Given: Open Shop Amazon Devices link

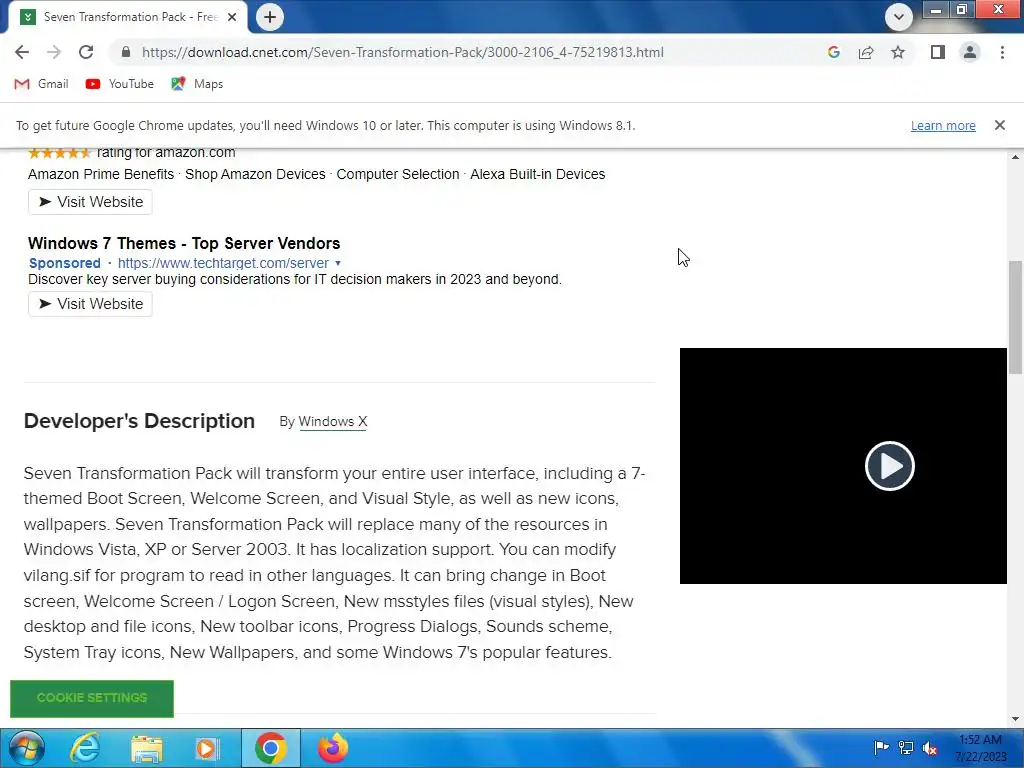Looking at the screenshot, I should (255, 174).
